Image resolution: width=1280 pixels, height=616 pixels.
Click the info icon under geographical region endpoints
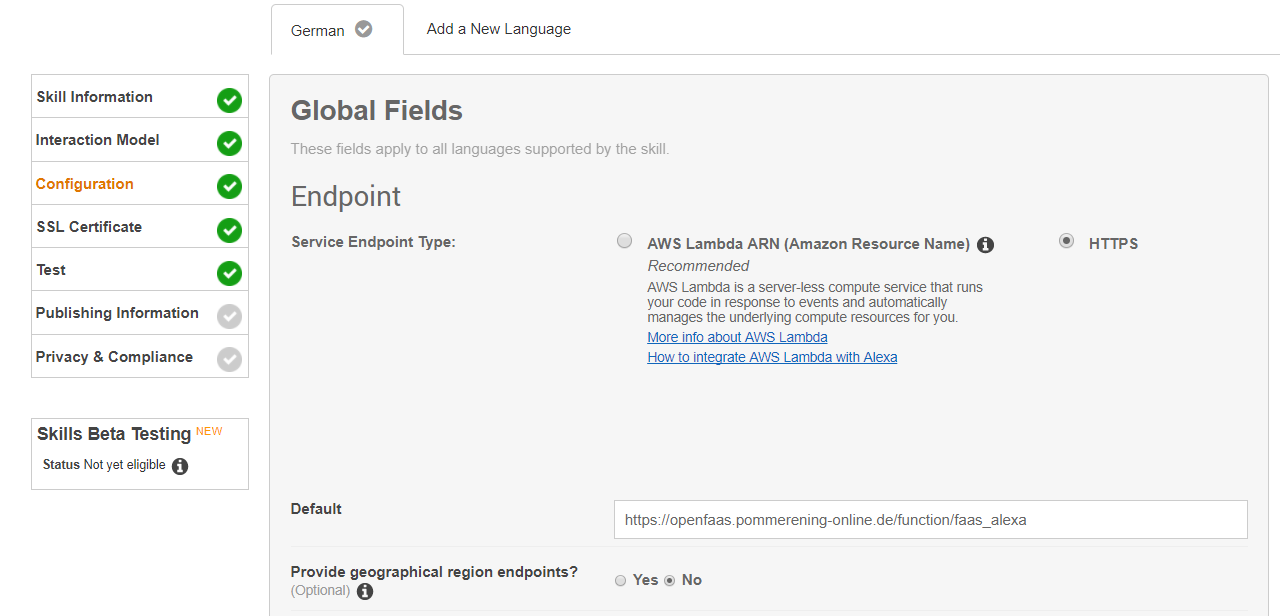coord(365,592)
